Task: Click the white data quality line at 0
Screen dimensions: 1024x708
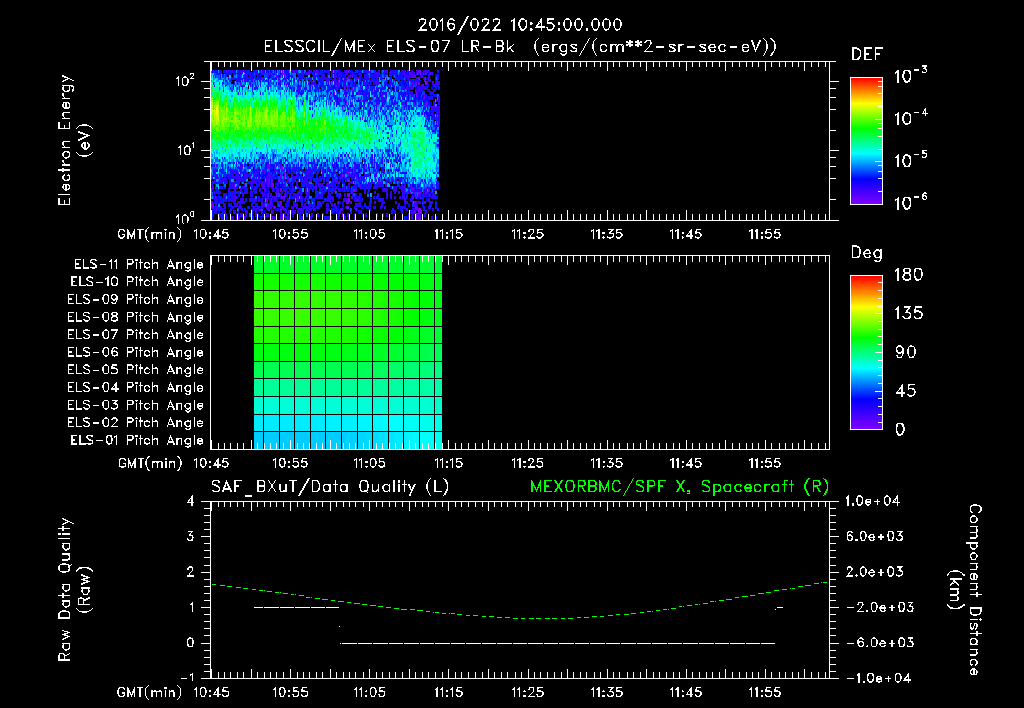Action: (558, 643)
